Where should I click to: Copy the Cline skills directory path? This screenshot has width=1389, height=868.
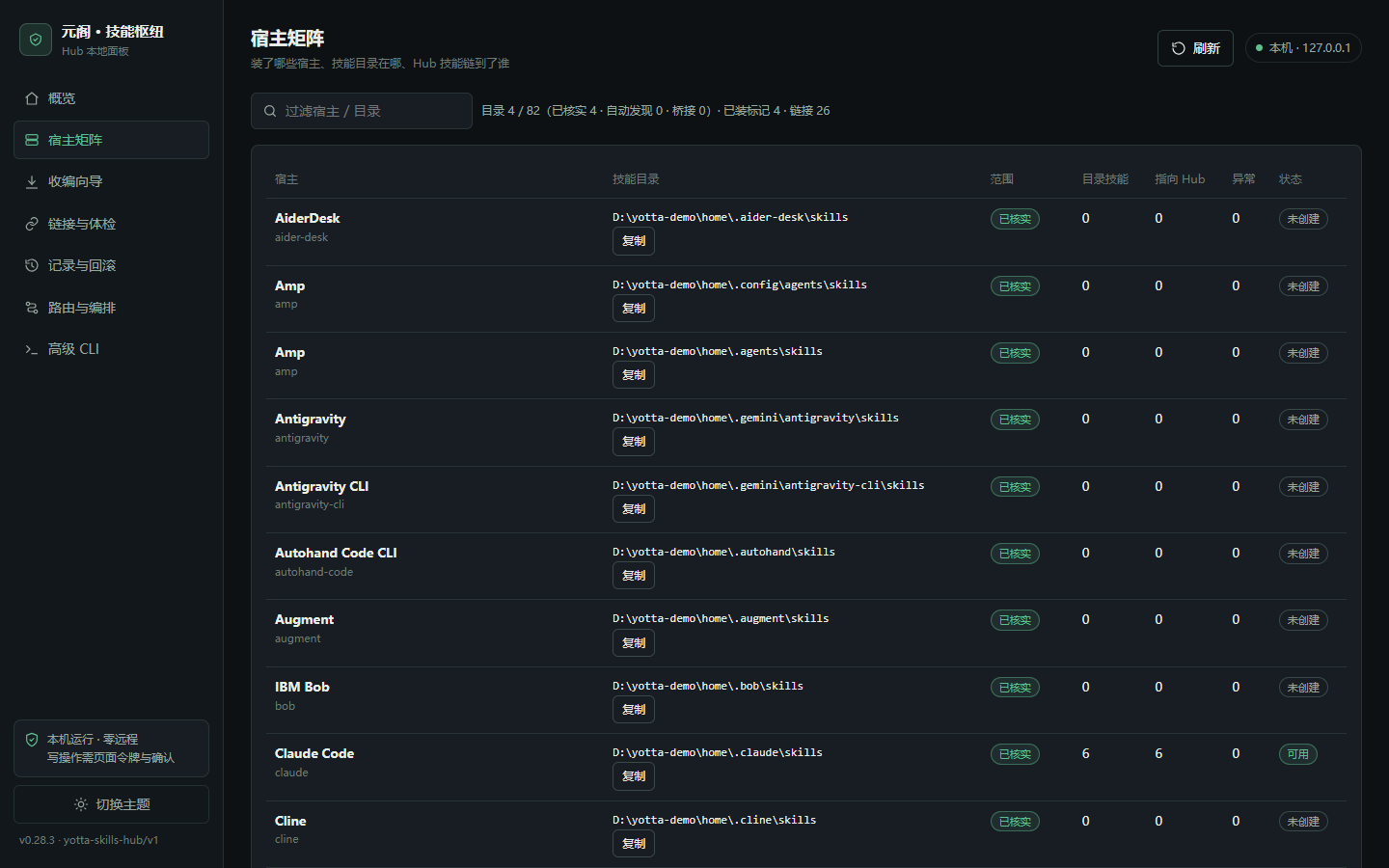pos(634,844)
